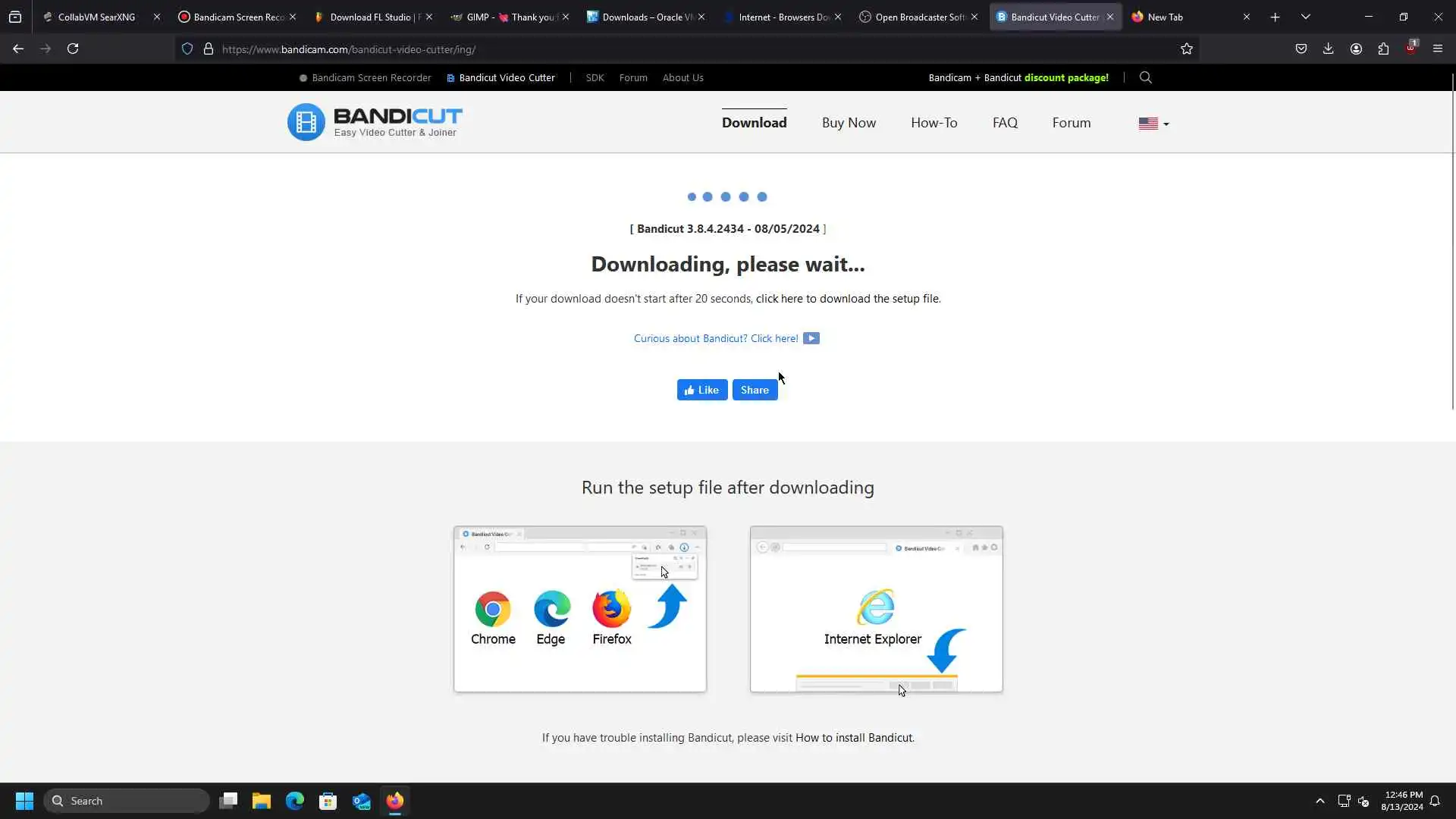Open the Buy Now navigation item
Screen dimensions: 1456x819
[x=849, y=123]
